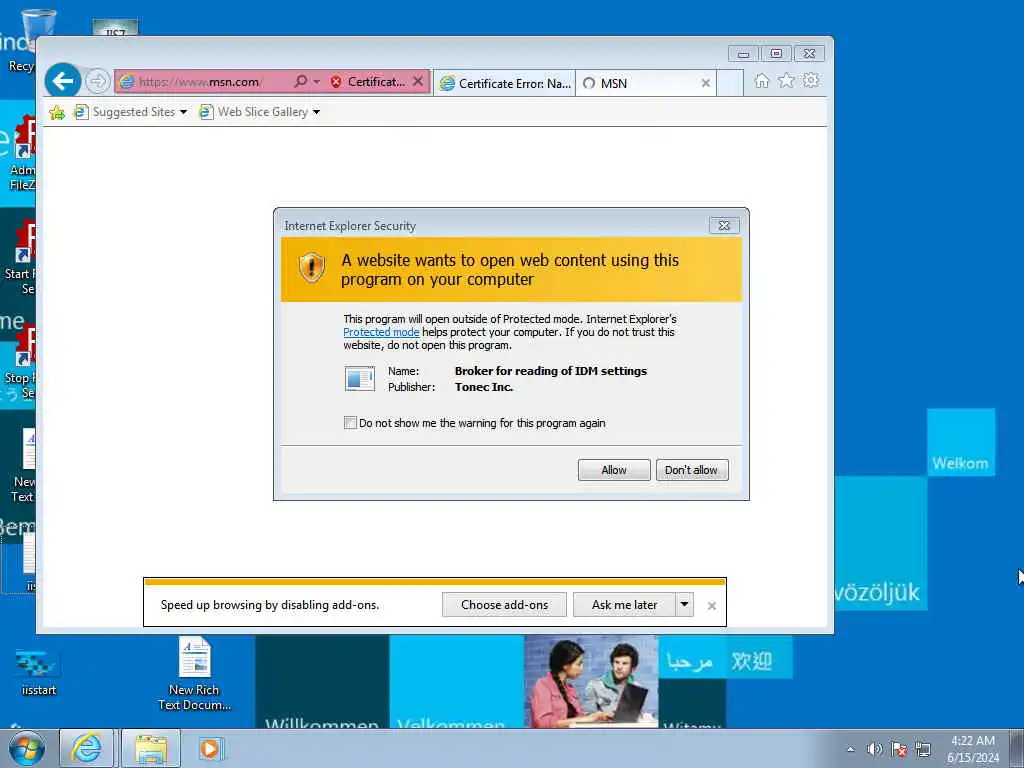Click the Tonec Inc. publisher name
Viewport: 1024px width, 768px height.
[484, 387]
